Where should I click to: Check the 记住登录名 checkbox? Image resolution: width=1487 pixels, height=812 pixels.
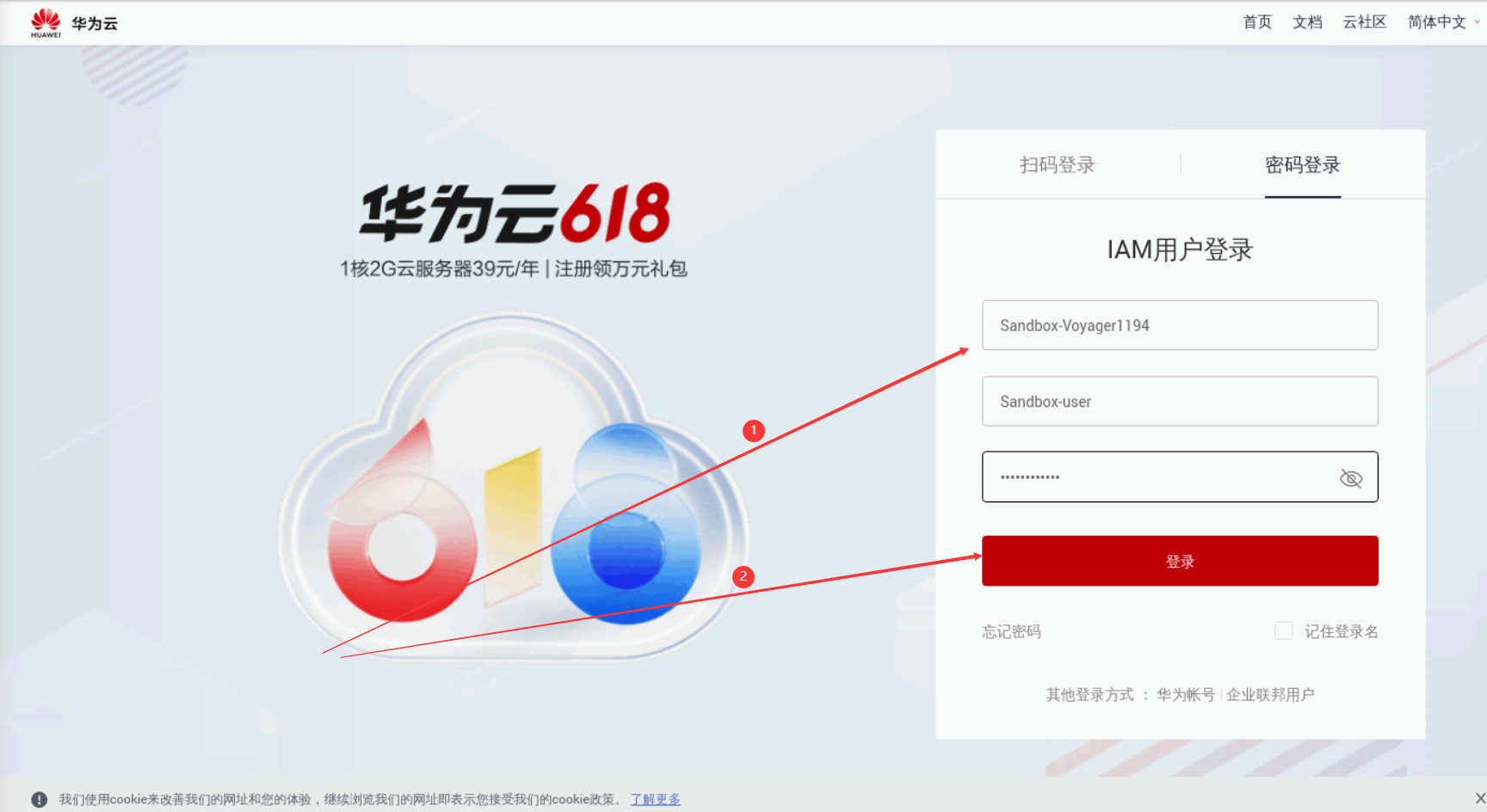click(1283, 631)
